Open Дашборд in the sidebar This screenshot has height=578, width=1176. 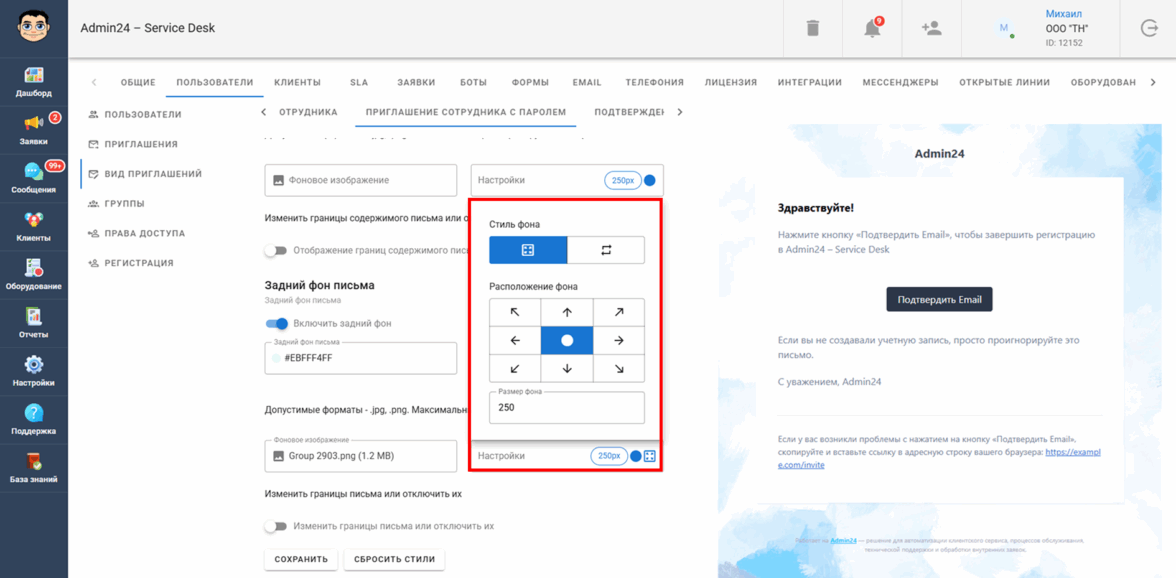(x=33, y=82)
